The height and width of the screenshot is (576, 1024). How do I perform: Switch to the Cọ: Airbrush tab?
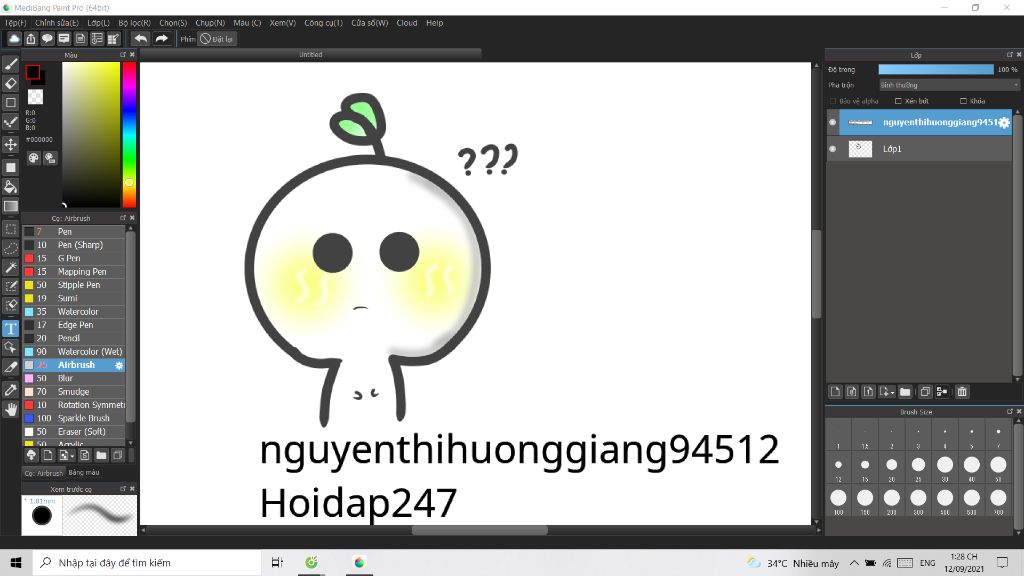44,473
